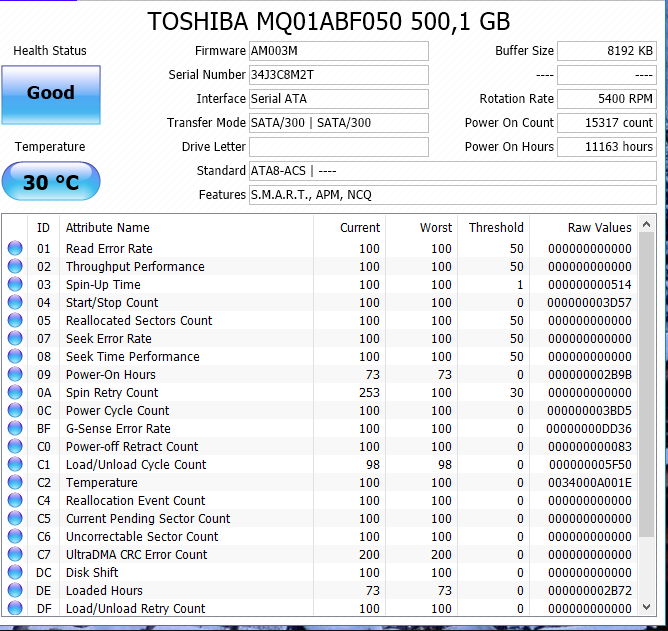
Task: Select the Power-On Hours raw value 000000002B9B
Action: (590, 375)
